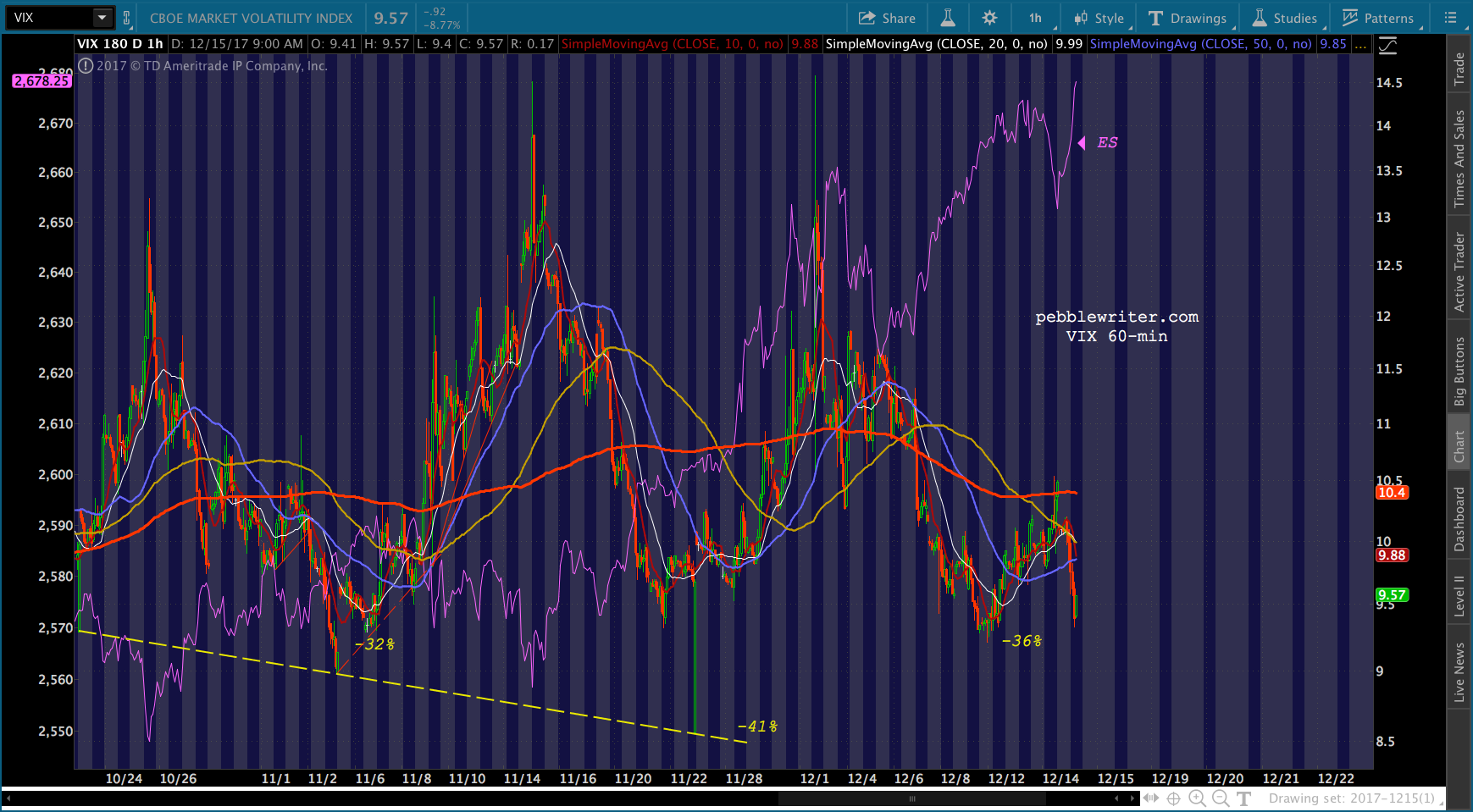
Task: Click the copyright info circle icon
Action: (x=86, y=65)
